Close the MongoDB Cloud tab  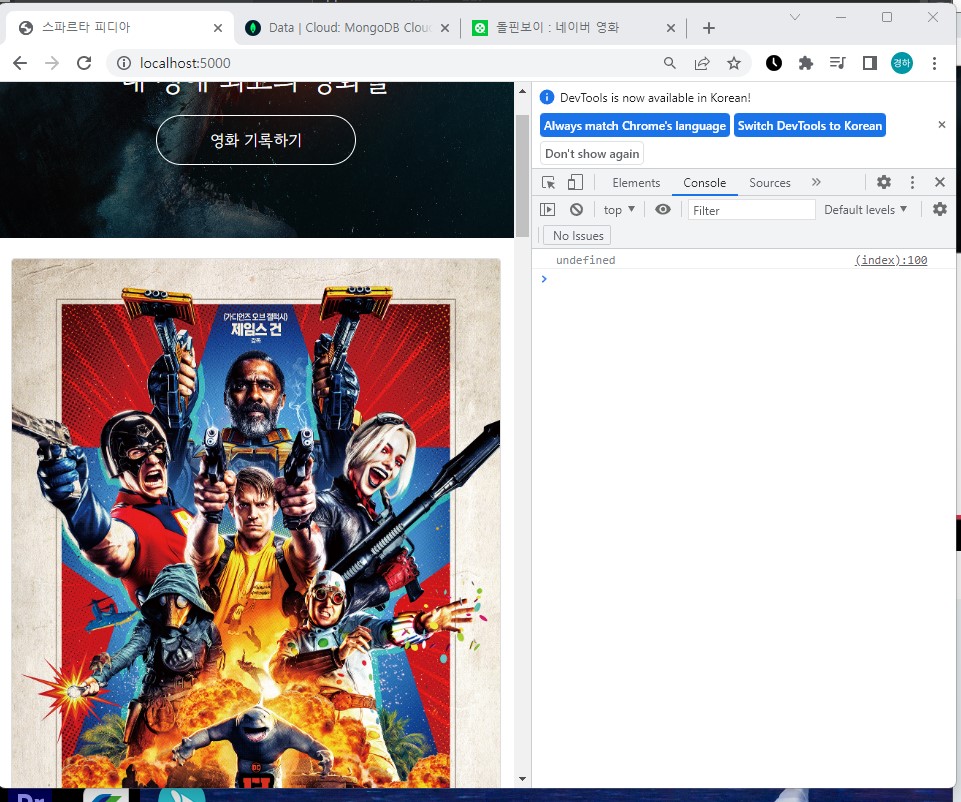point(445,28)
